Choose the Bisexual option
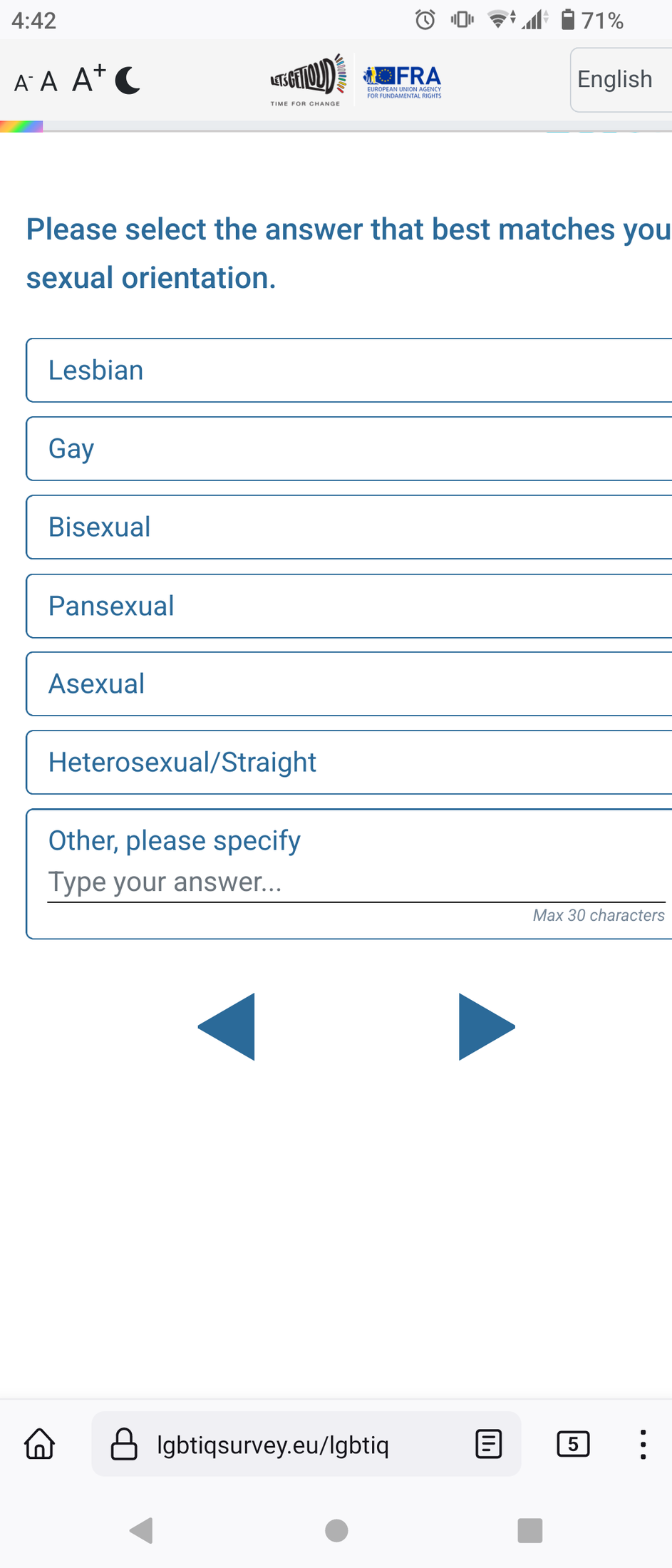672x1568 pixels. click(x=349, y=527)
